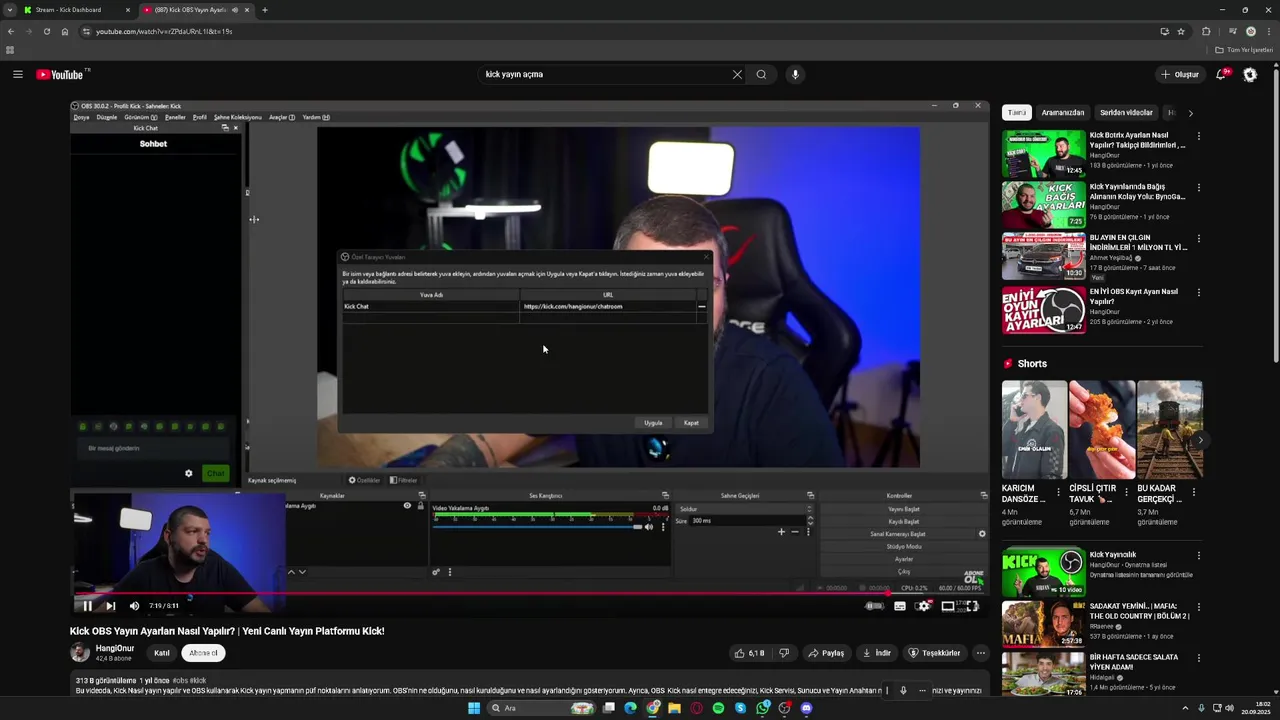Show next Shorts with the arrow
The height and width of the screenshot is (720, 1280).
pos(1200,440)
